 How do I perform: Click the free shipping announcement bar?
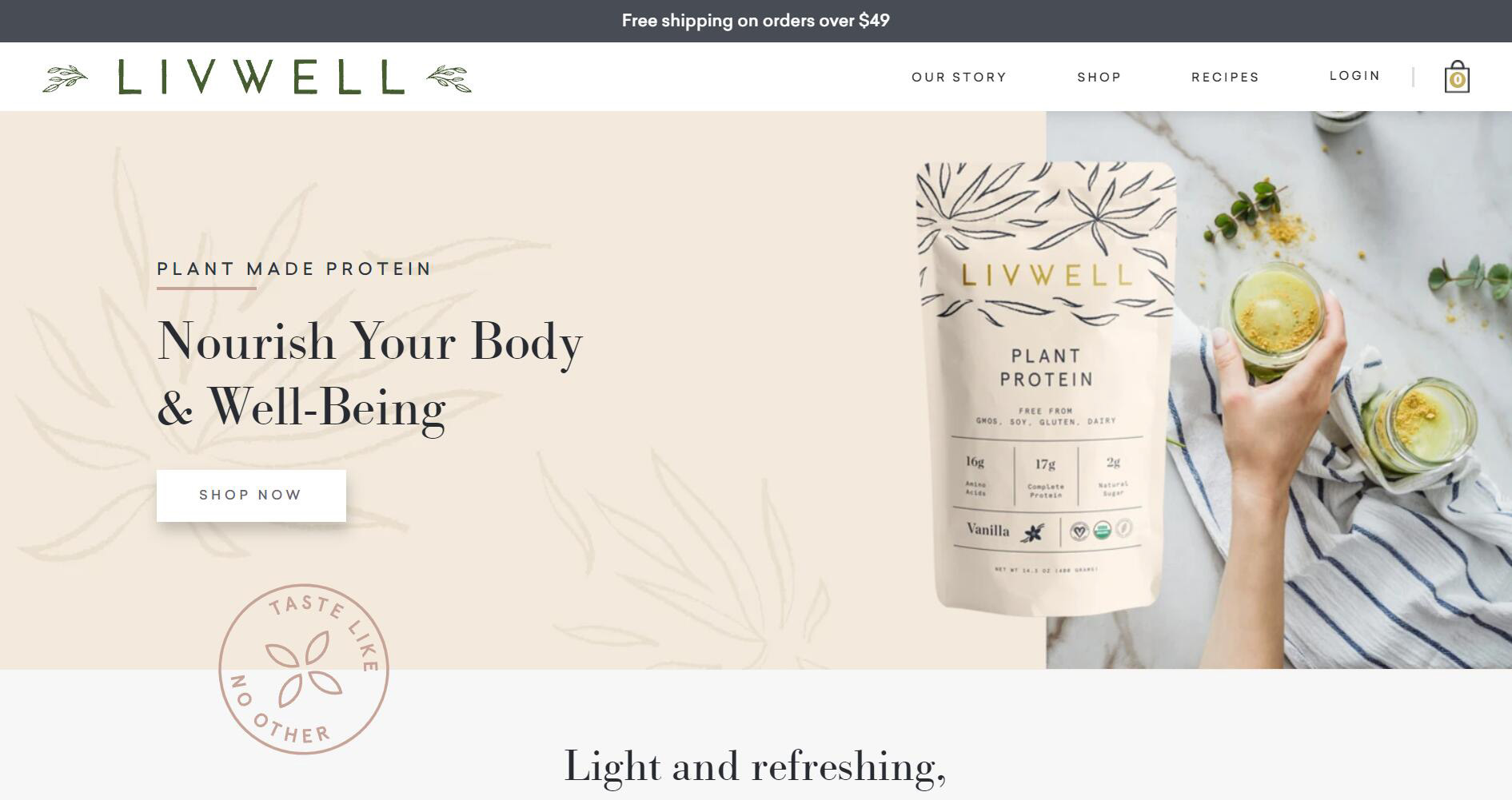(756, 21)
